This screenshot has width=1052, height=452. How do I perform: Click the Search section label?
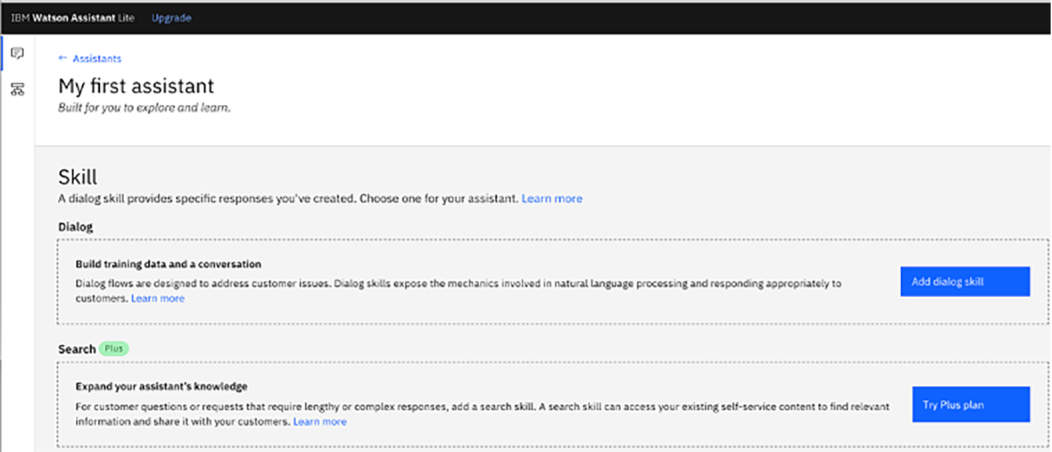pos(77,349)
